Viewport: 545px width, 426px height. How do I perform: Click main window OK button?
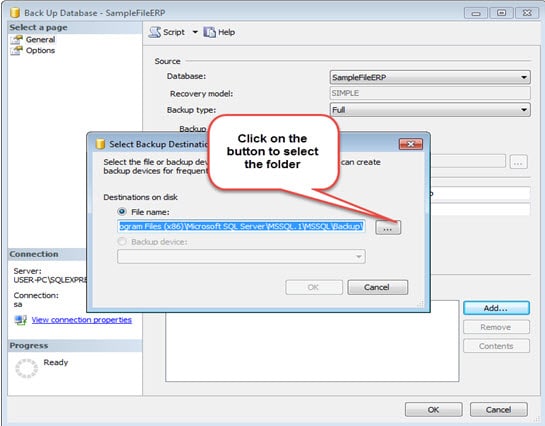pyautogui.click(x=433, y=410)
